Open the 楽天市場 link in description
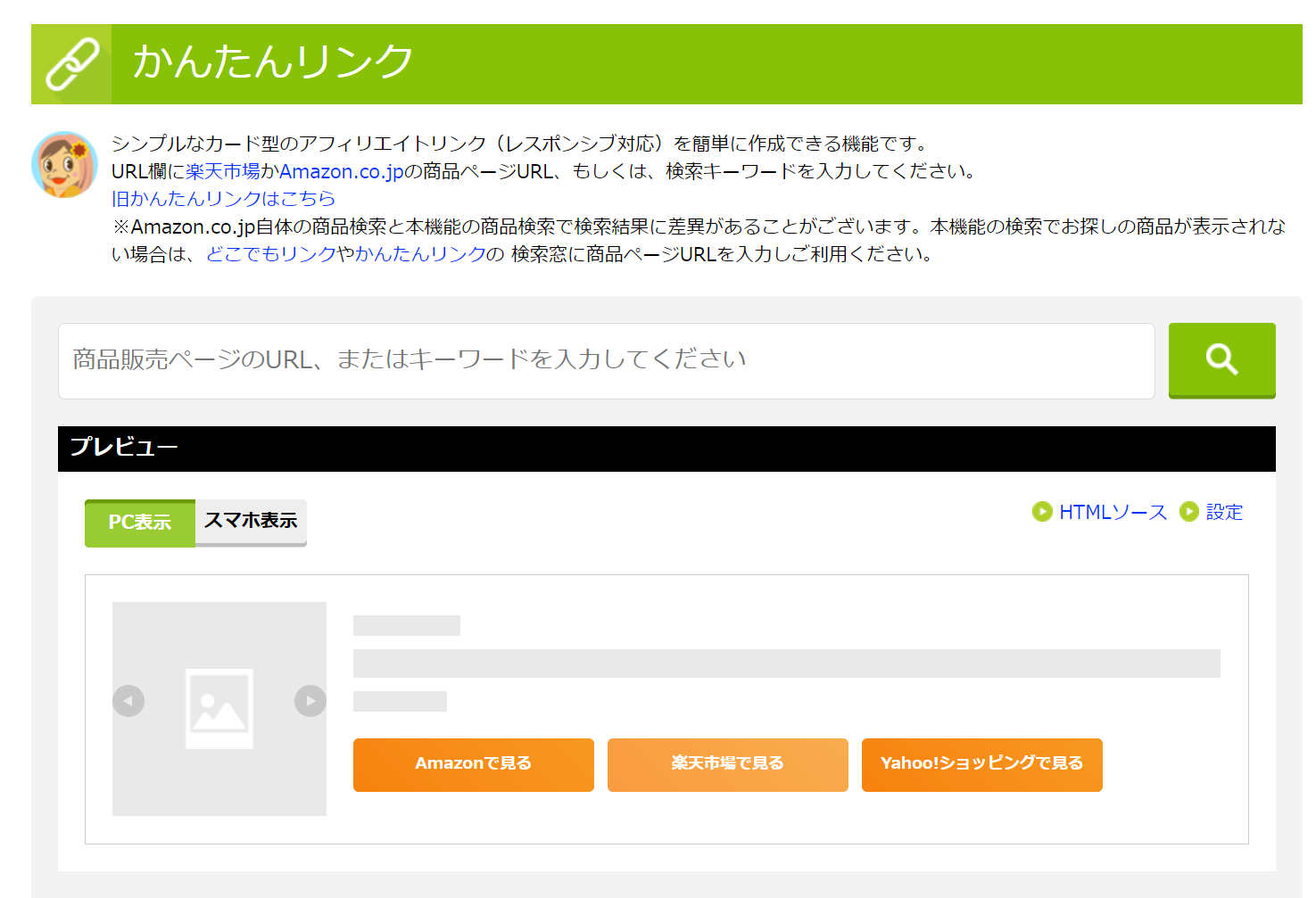The height and width of the screenshot is (898, 1316). click(x=223, y=171)
